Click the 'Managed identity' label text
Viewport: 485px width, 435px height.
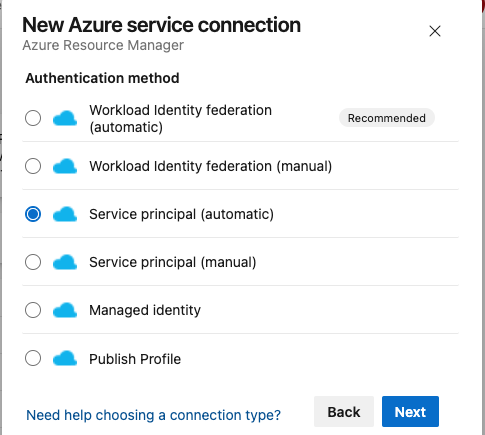coord(145,310)
